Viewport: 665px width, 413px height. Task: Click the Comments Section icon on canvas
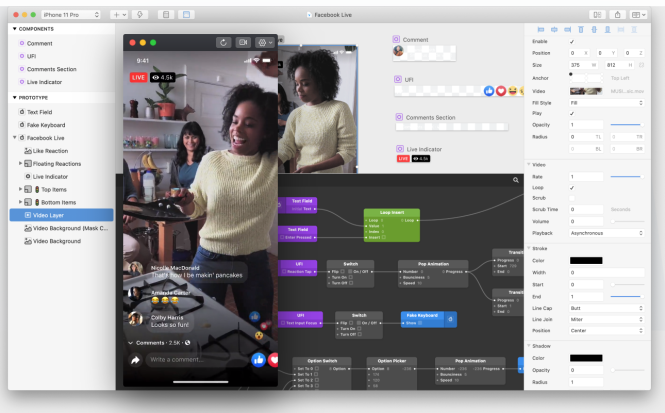pyautogui.click(x=399, y=117)
